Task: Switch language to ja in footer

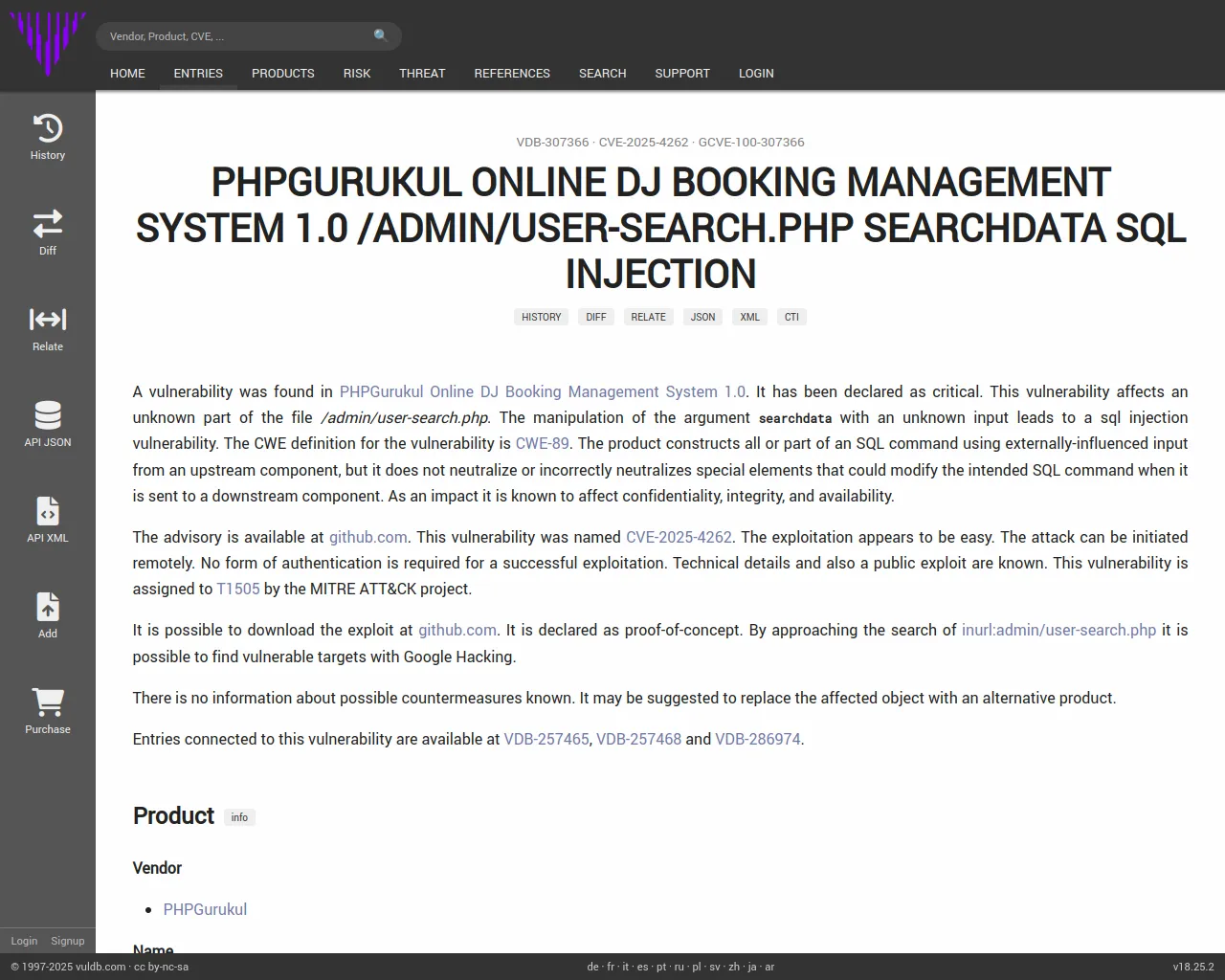Action: 752,967
